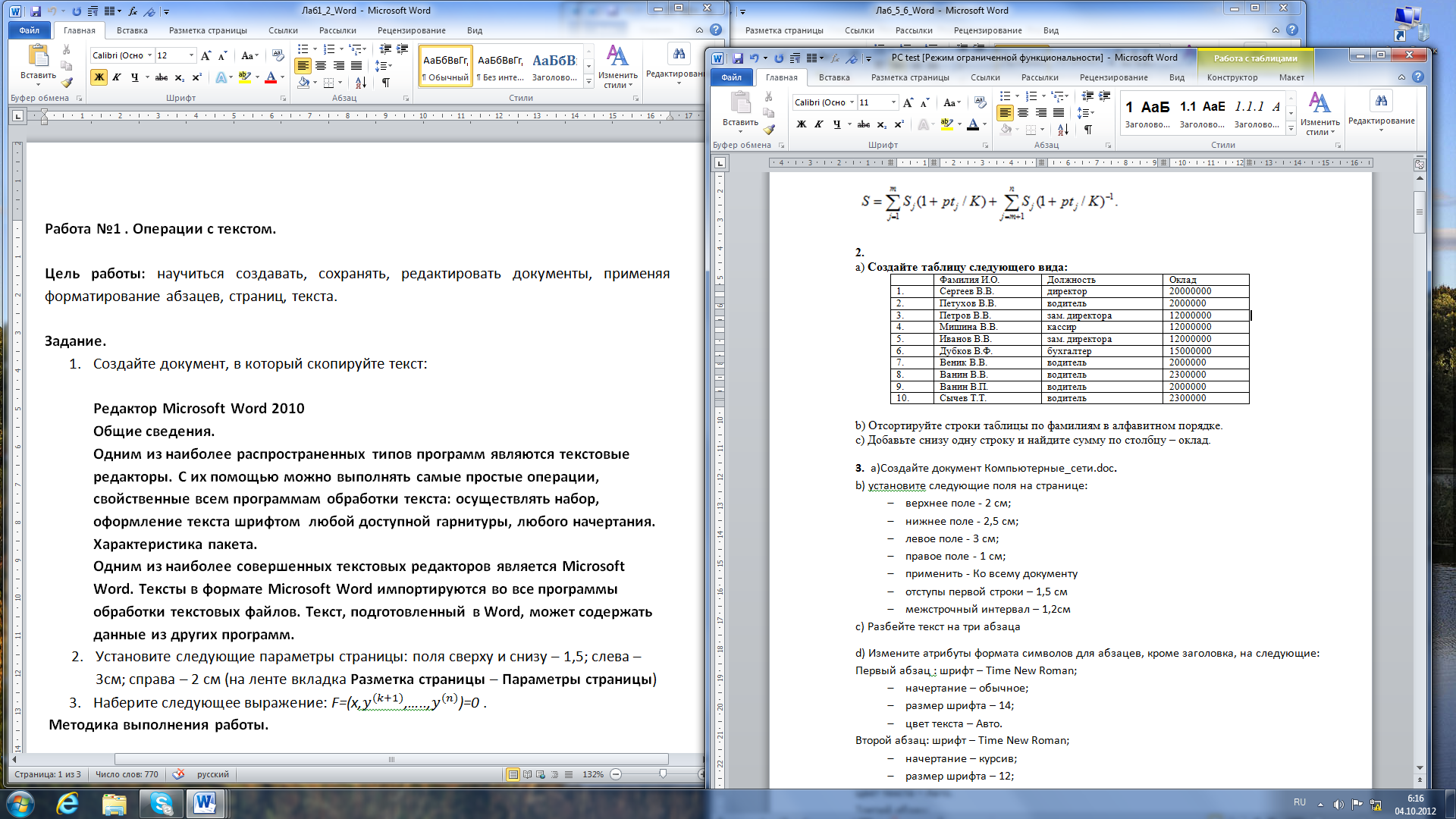Open line spacing dropdown in Лаб1_2_Word window

(384, 66)
